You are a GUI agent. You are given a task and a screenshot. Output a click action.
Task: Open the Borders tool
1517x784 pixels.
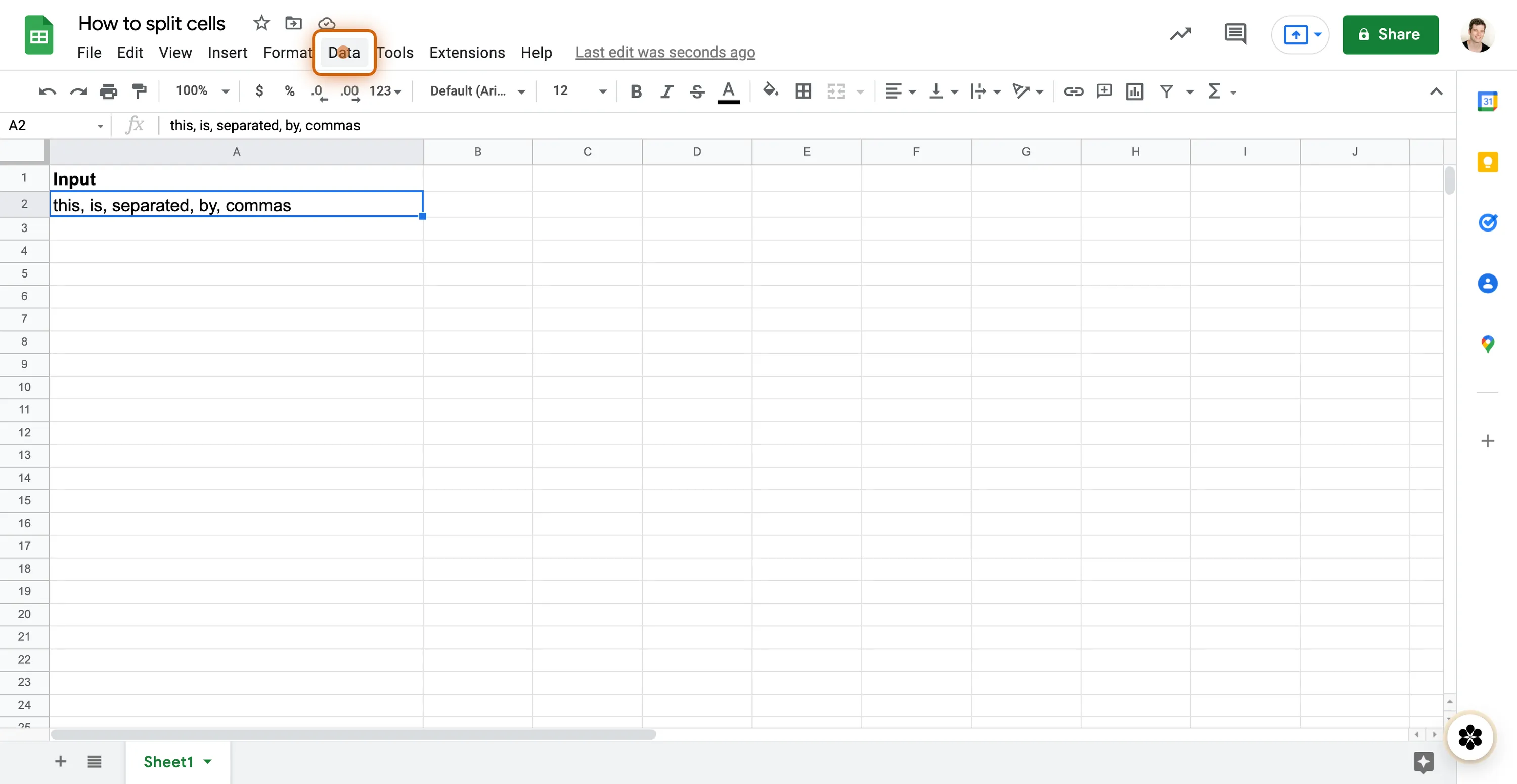[x=802, y=91]
